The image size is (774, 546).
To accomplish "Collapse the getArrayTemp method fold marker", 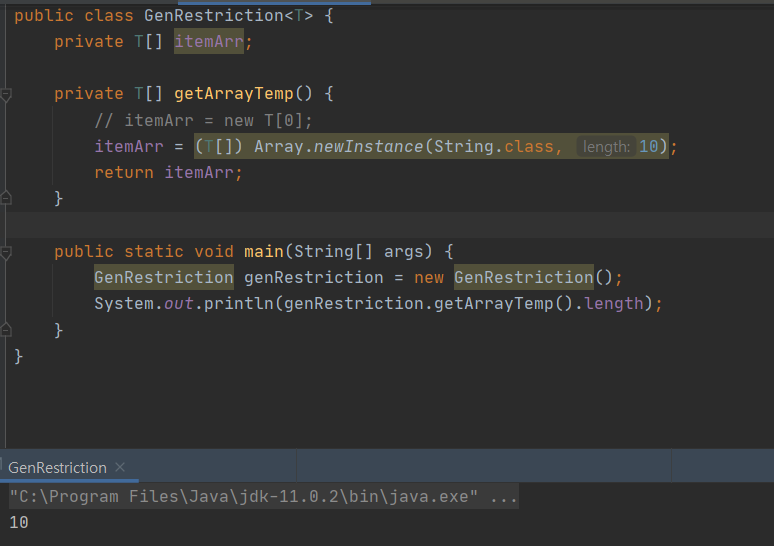I will point(6,94).
